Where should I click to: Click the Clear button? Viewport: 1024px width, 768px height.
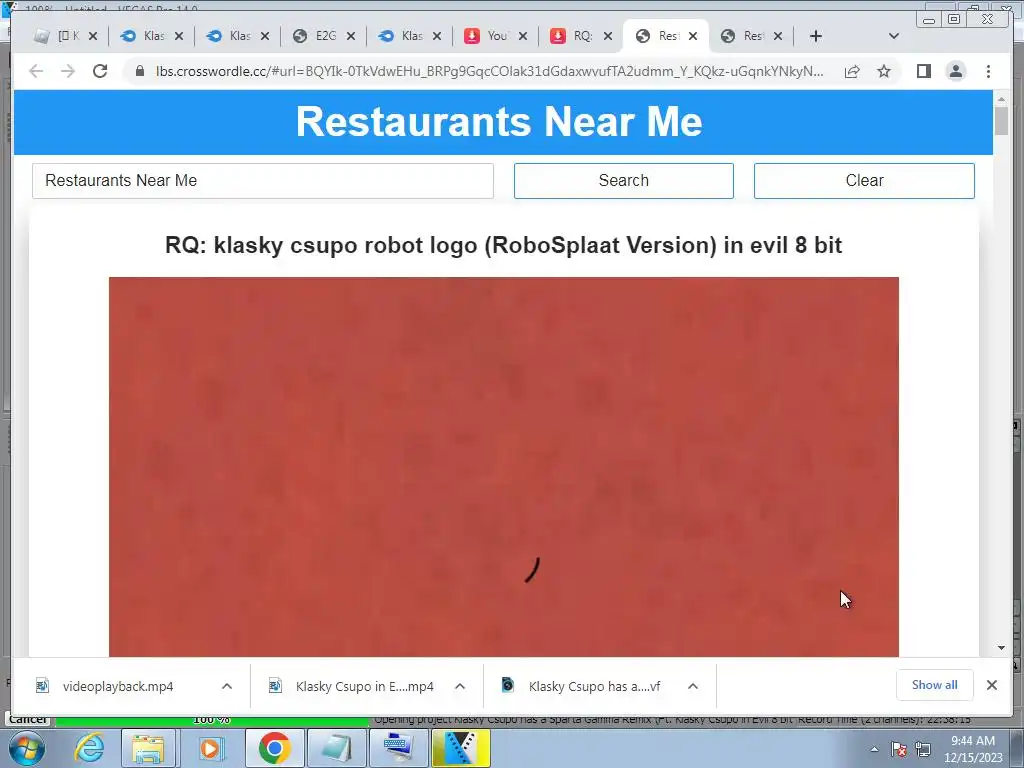(864, 181)
